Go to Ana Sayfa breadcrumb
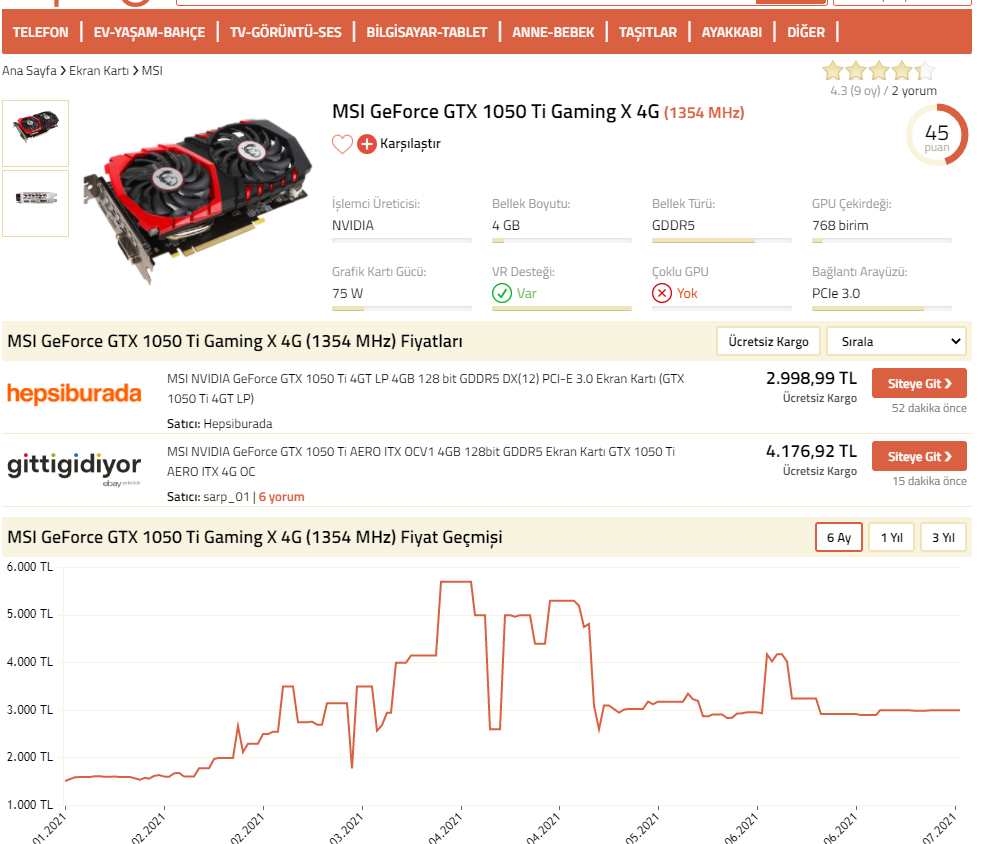The width and height of the screenshot is (985, 844). (x=30, y=70)
